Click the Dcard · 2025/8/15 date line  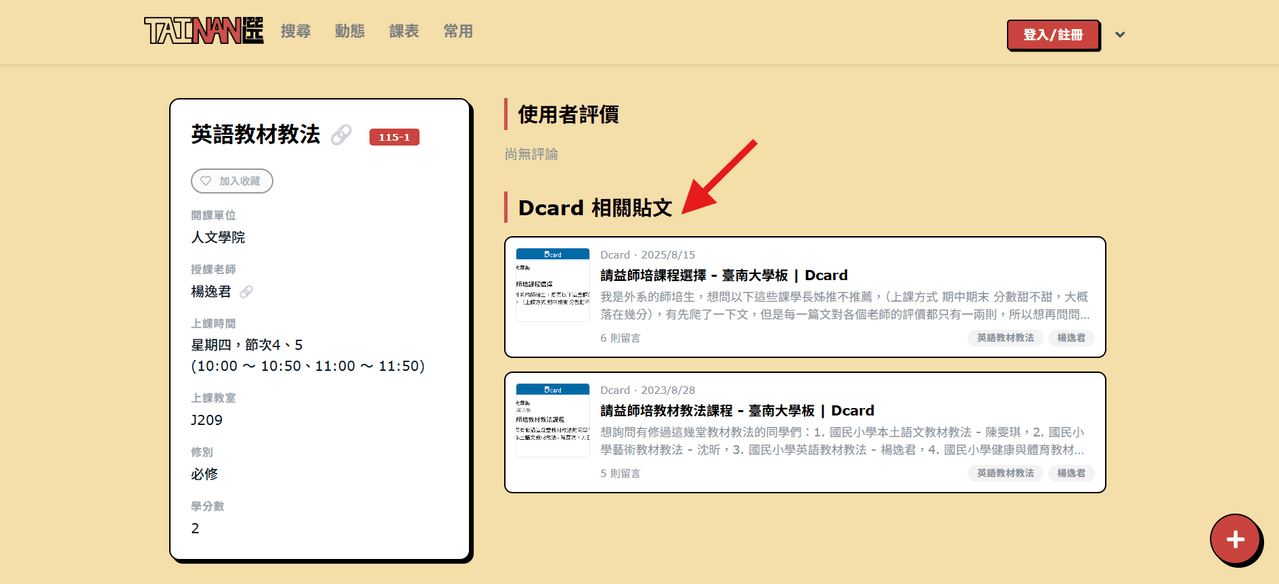(x=647, y=255)
